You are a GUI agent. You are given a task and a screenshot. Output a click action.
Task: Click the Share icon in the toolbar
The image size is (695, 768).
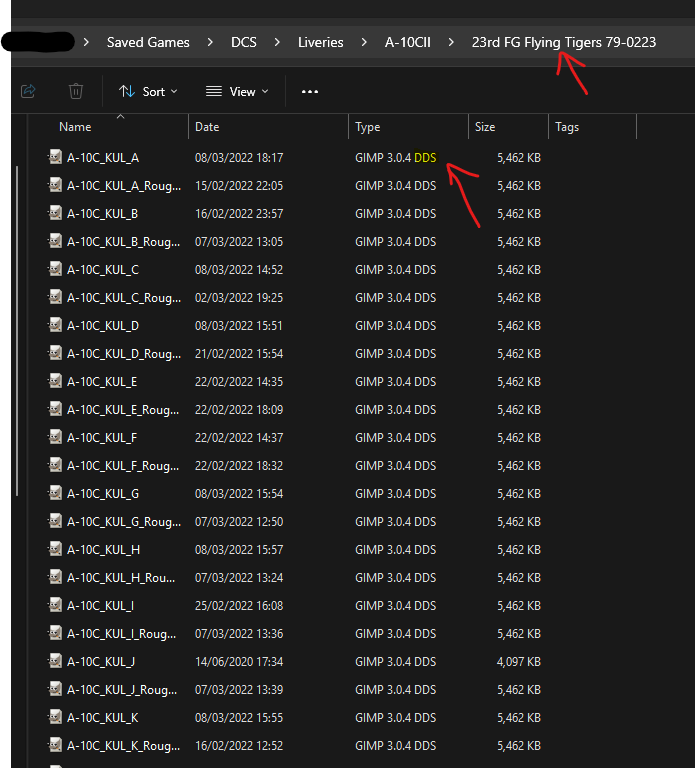click(x=28, y=91)
